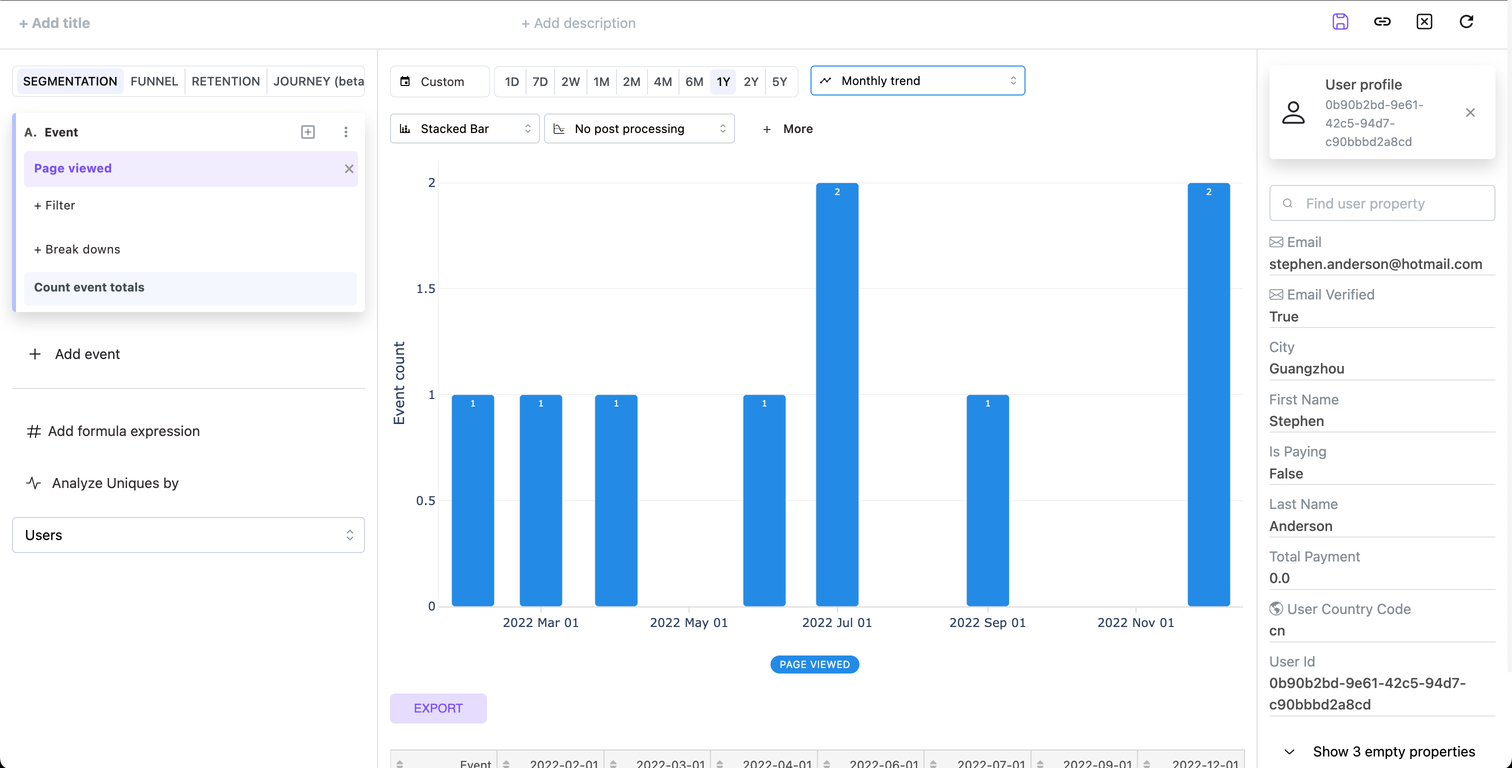Click the + Add title field

coord(54,23)
